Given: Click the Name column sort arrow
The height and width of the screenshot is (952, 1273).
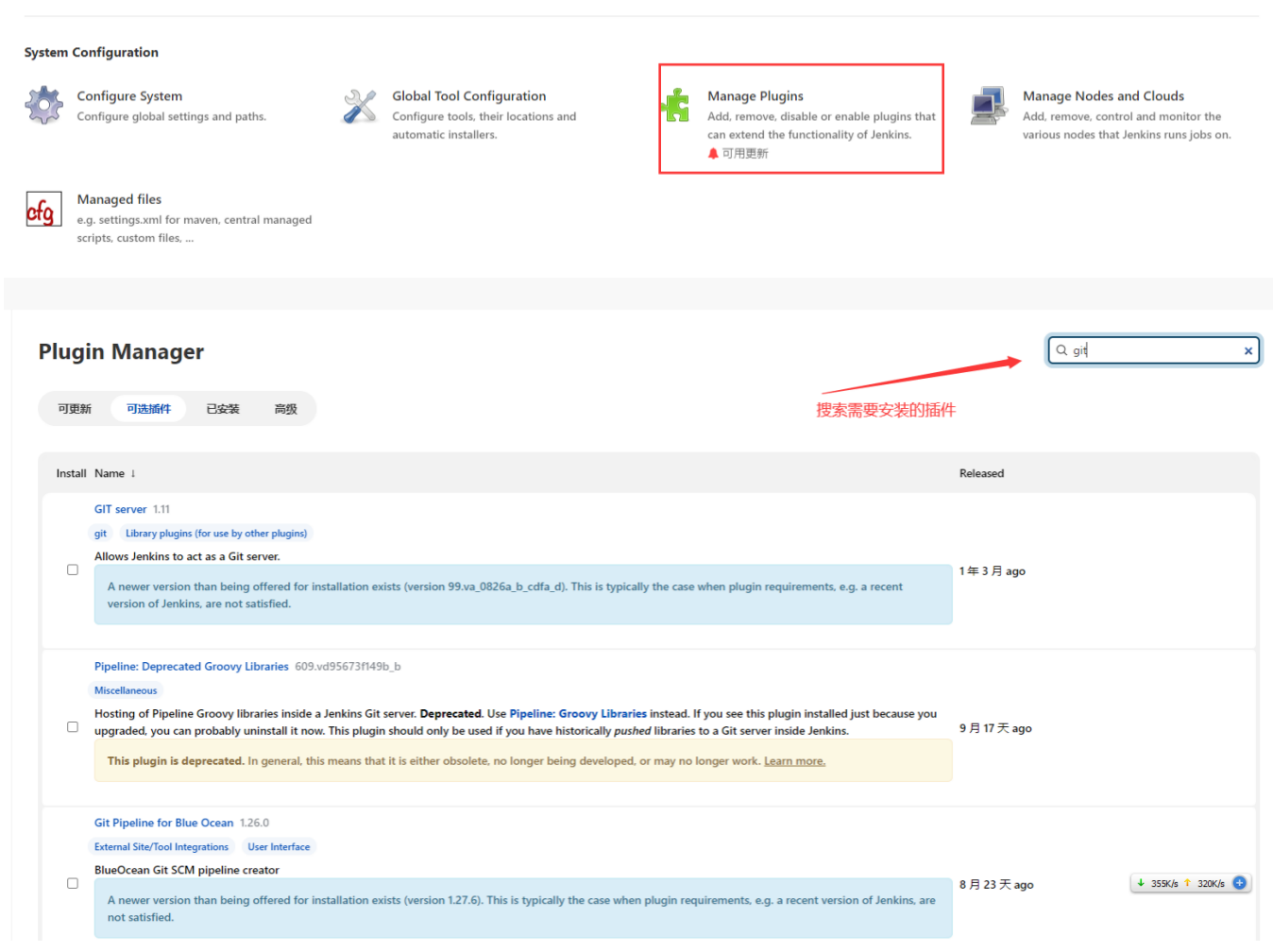Looking at the screenshot, I should coord(133,474).
